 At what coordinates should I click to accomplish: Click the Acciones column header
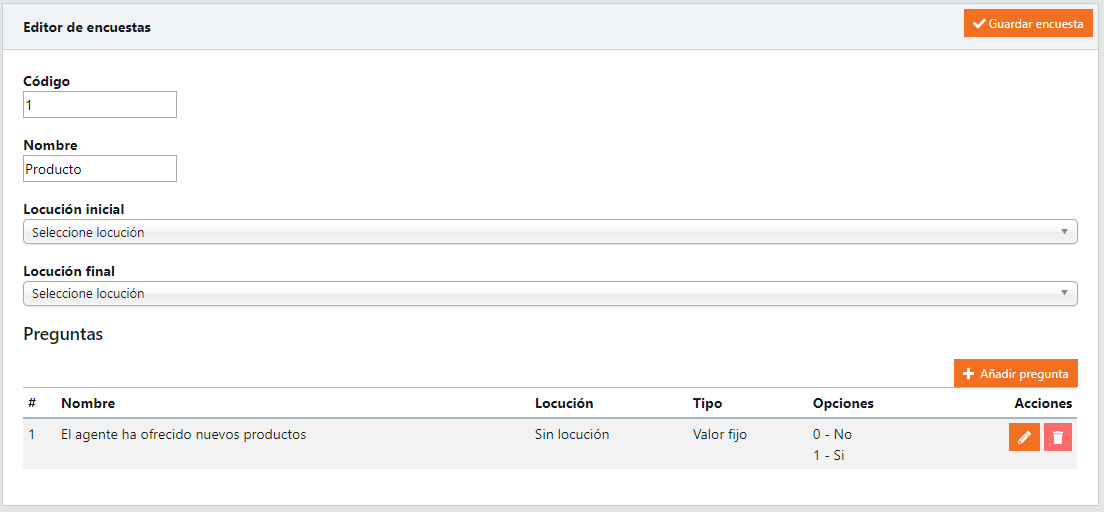click(x=1043, y=403)
